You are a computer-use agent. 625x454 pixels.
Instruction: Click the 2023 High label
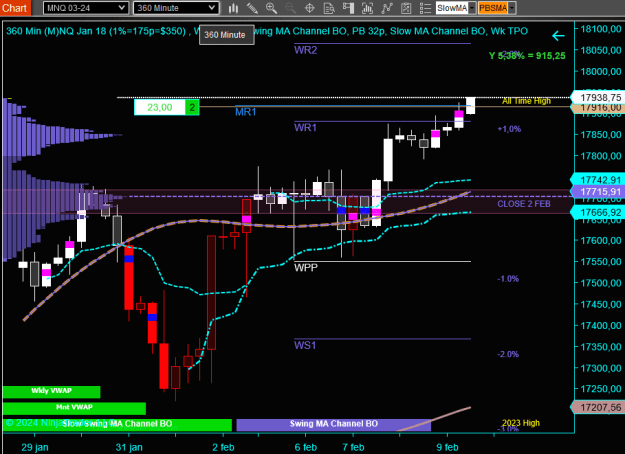click(x=521, y=423)
